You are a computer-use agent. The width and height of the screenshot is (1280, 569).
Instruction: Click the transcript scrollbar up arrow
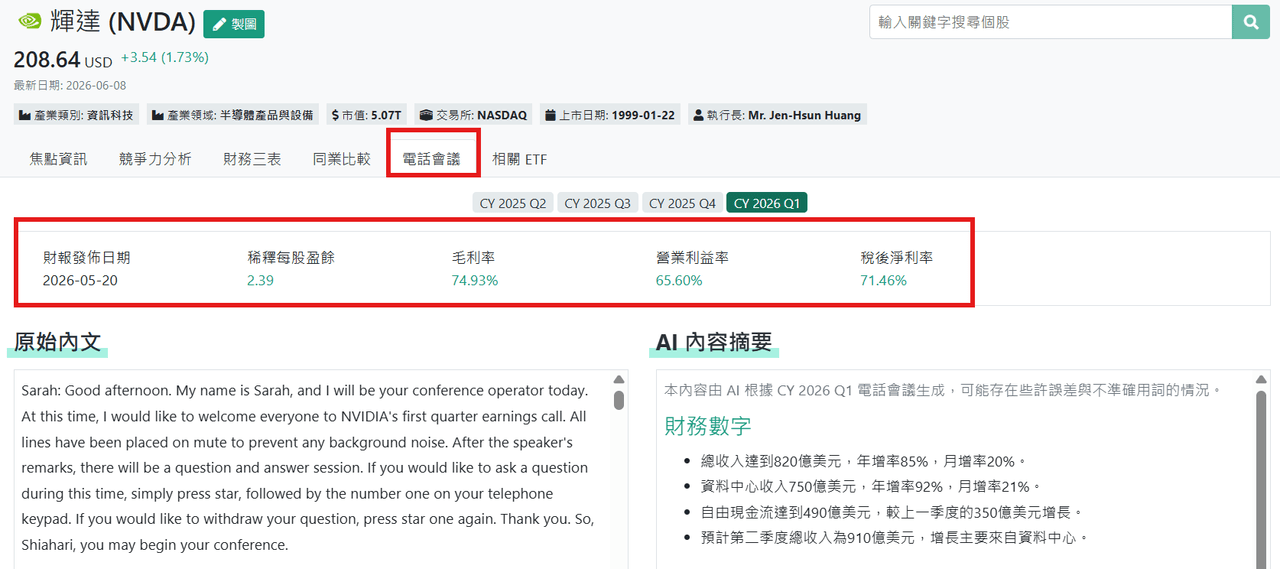coord(619,380)
